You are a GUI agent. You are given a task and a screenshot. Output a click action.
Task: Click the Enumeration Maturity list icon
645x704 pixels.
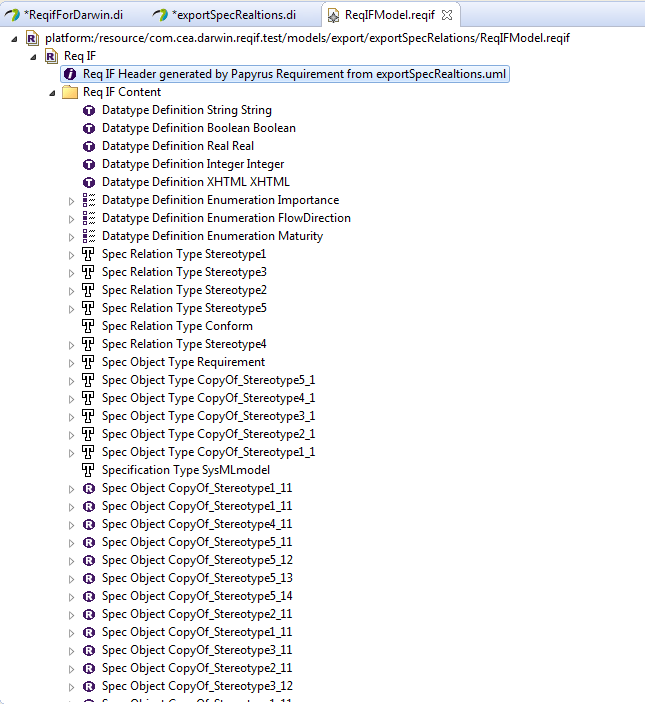89,236
